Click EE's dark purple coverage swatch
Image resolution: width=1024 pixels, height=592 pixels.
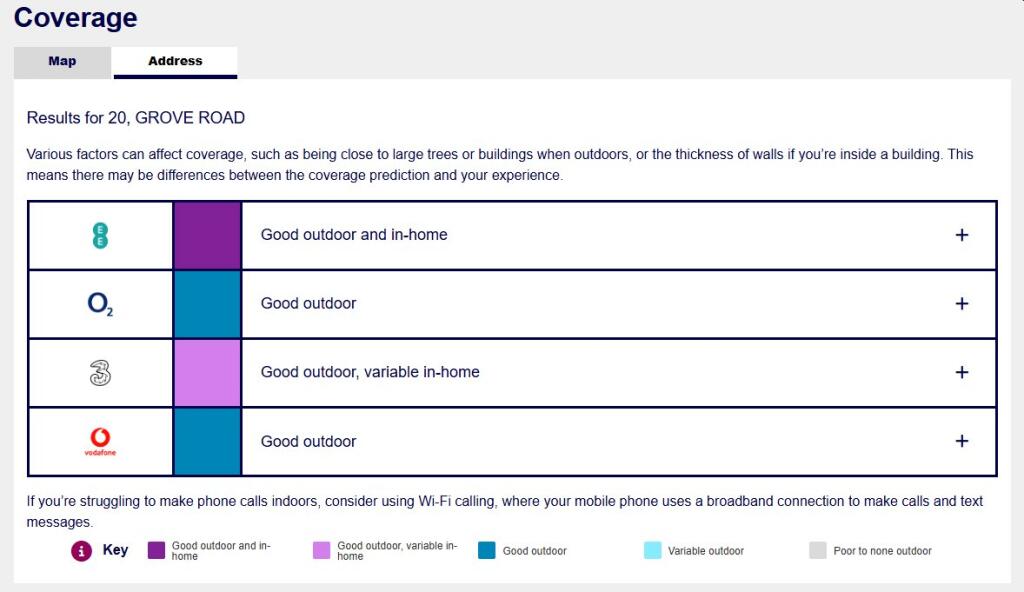(207, 236)
